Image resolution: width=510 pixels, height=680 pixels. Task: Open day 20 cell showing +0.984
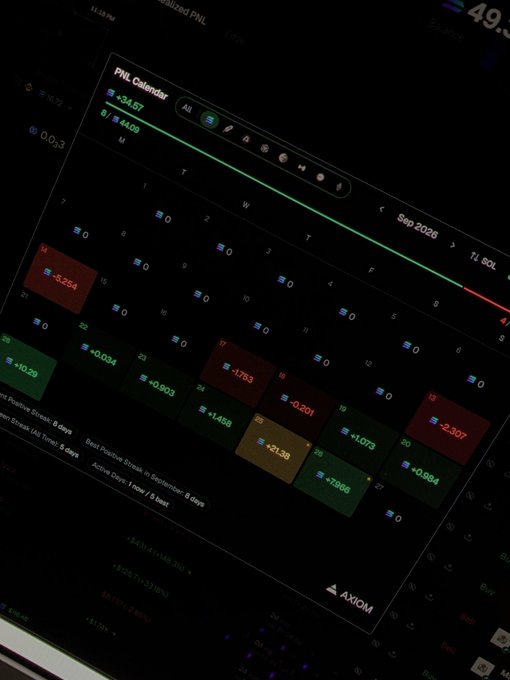pyautogui.click(x=419, y=471)
